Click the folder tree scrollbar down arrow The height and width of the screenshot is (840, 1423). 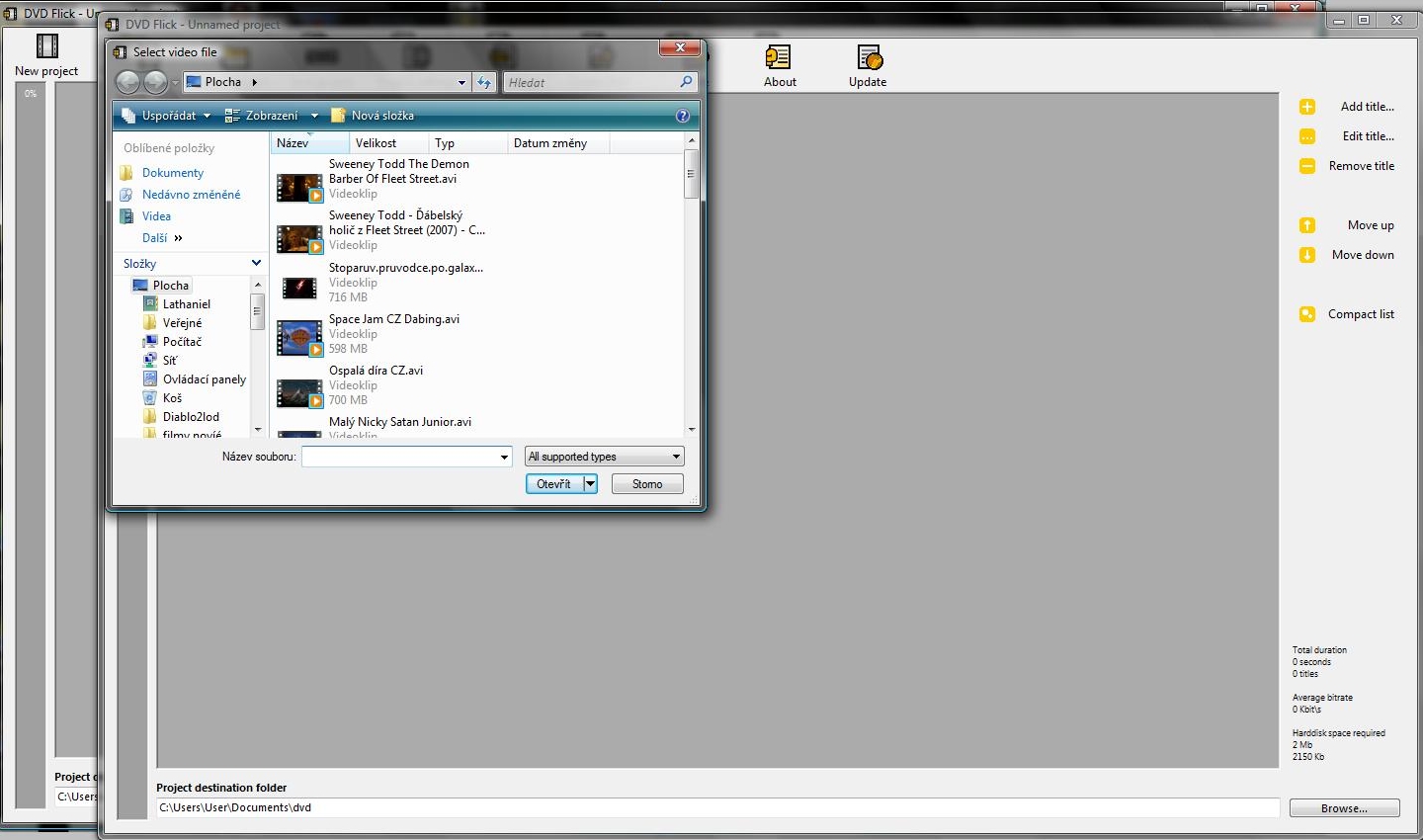(x=258, y=430)
